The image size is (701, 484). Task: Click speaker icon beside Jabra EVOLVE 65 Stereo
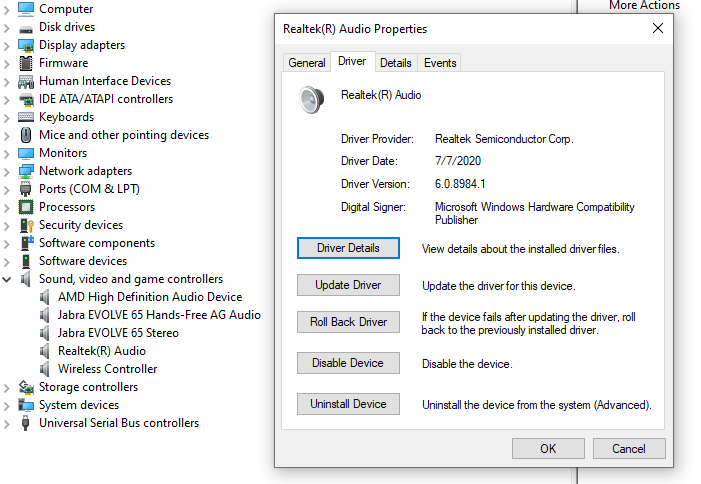(44, 333)
